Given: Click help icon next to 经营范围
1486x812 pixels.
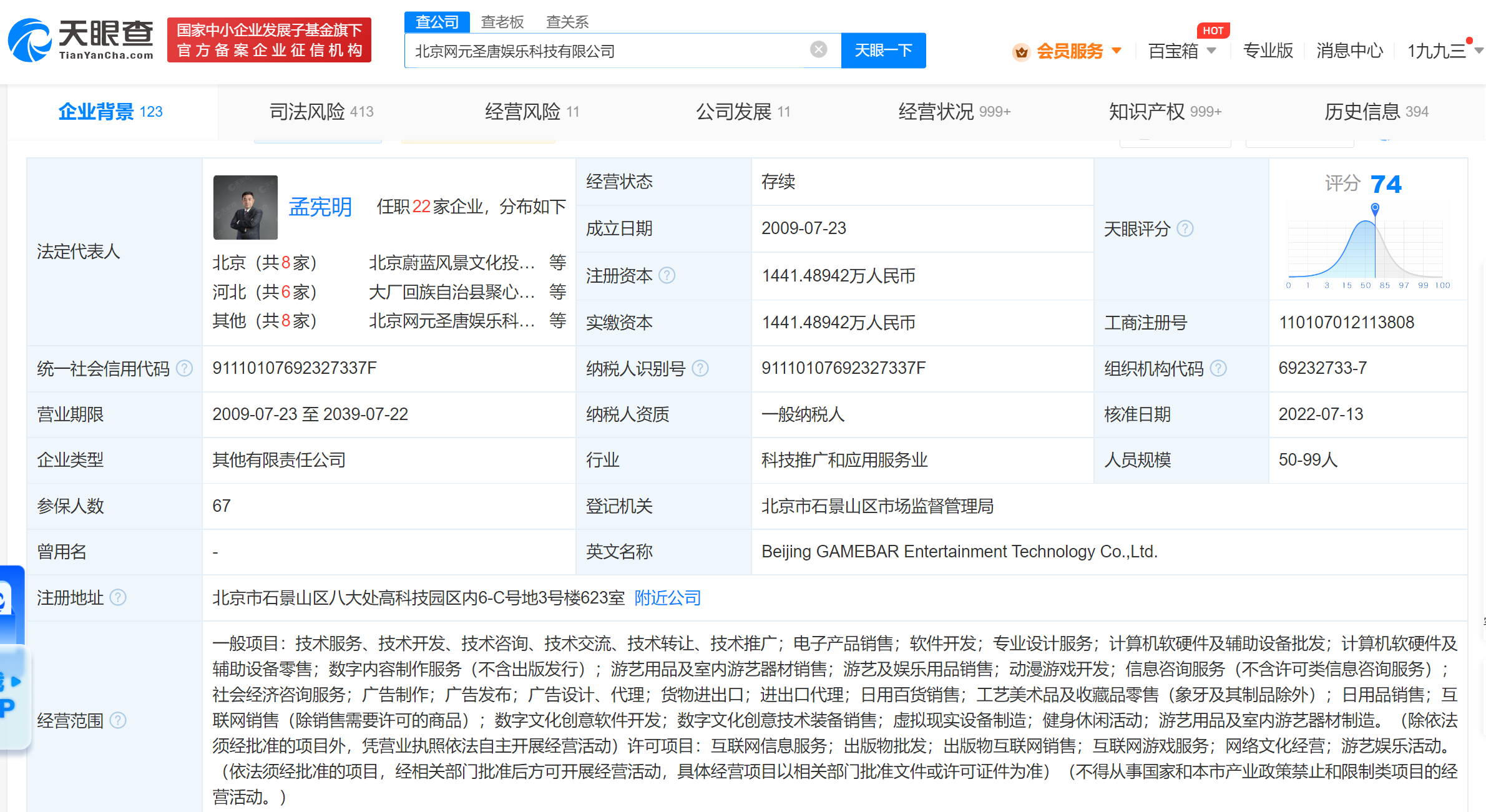Looking at the screenshot, I should [x=118, y=720].
